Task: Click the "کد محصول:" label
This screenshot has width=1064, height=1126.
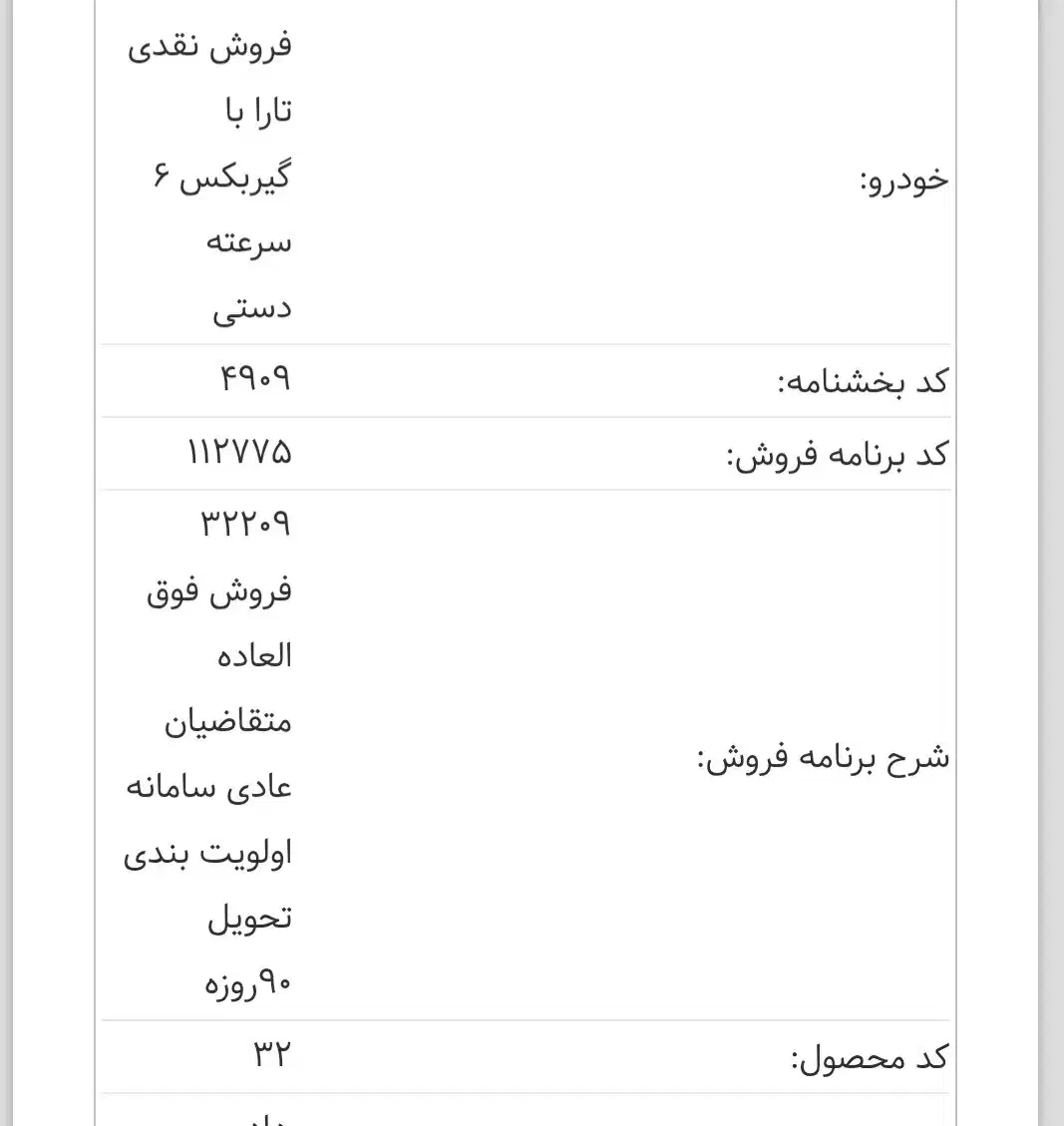Action: [x=869, y=1058]
